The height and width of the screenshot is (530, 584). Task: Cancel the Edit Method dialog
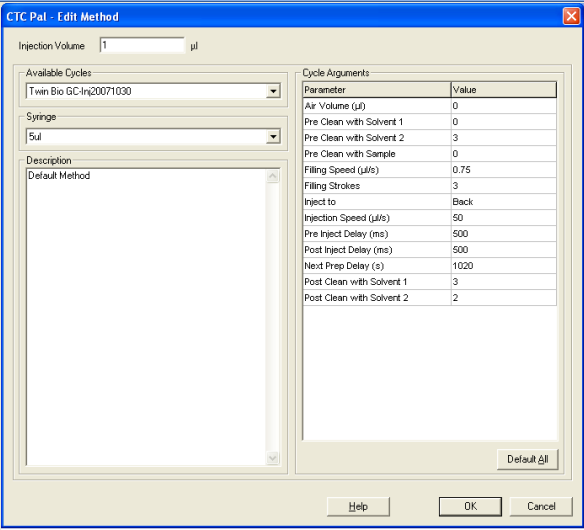[x=541, y=507]
